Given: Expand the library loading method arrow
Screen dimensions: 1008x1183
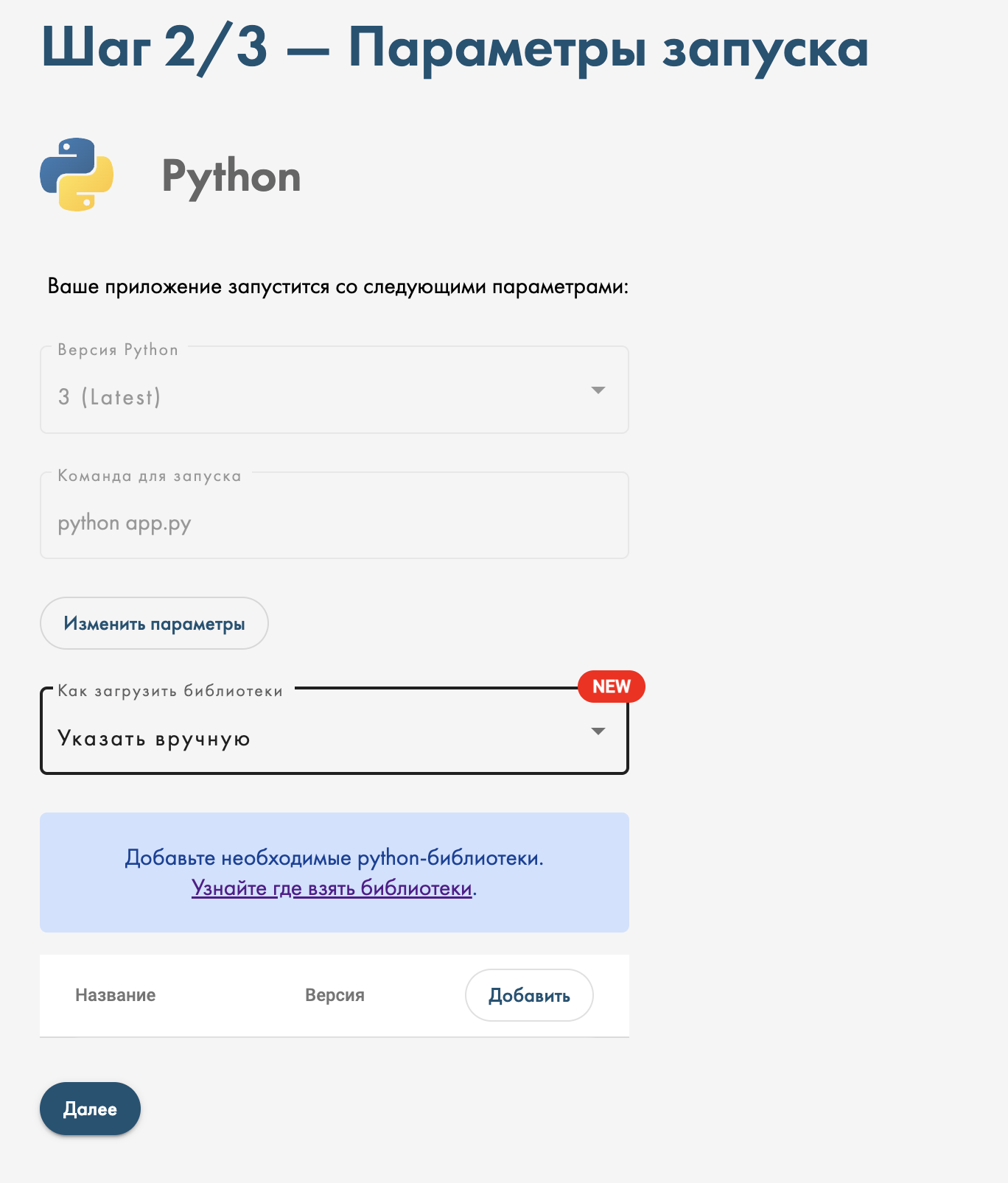Looking at the screenshot, I should 598,731.
